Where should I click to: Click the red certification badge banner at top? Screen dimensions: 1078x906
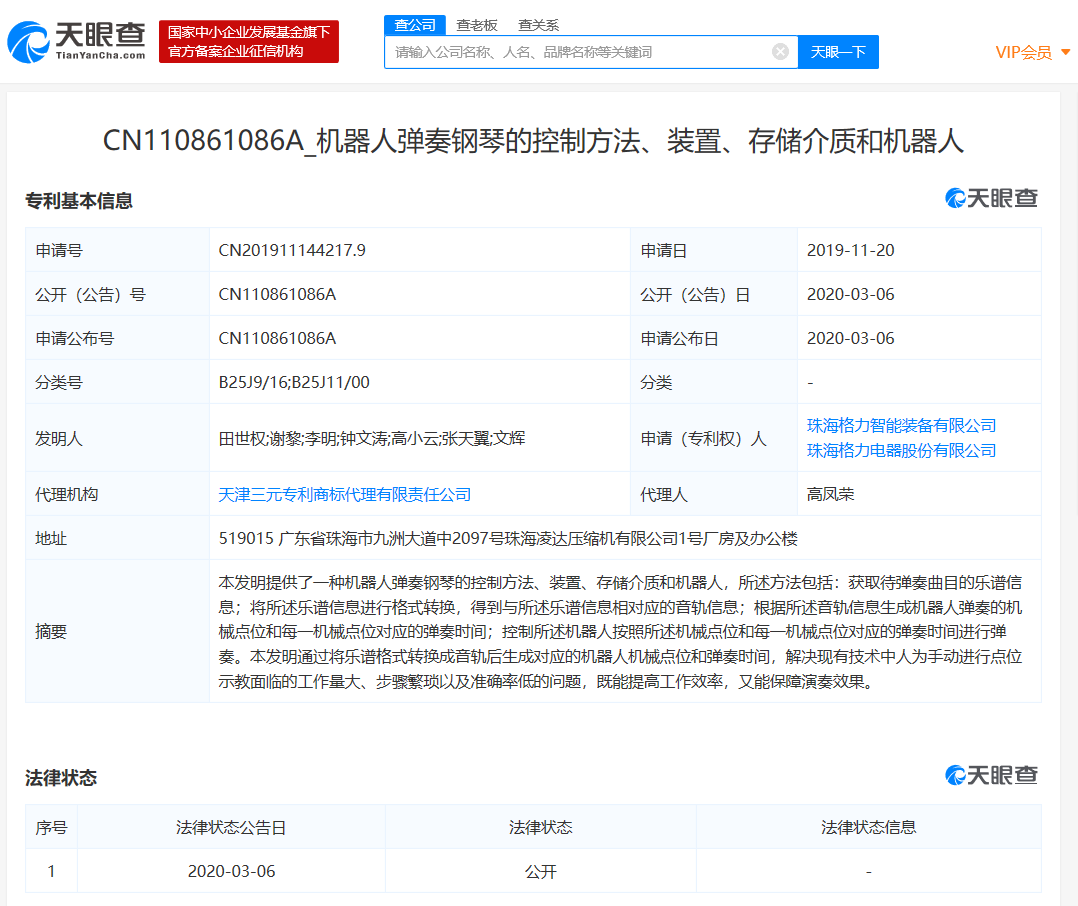(x=248, y=41)
